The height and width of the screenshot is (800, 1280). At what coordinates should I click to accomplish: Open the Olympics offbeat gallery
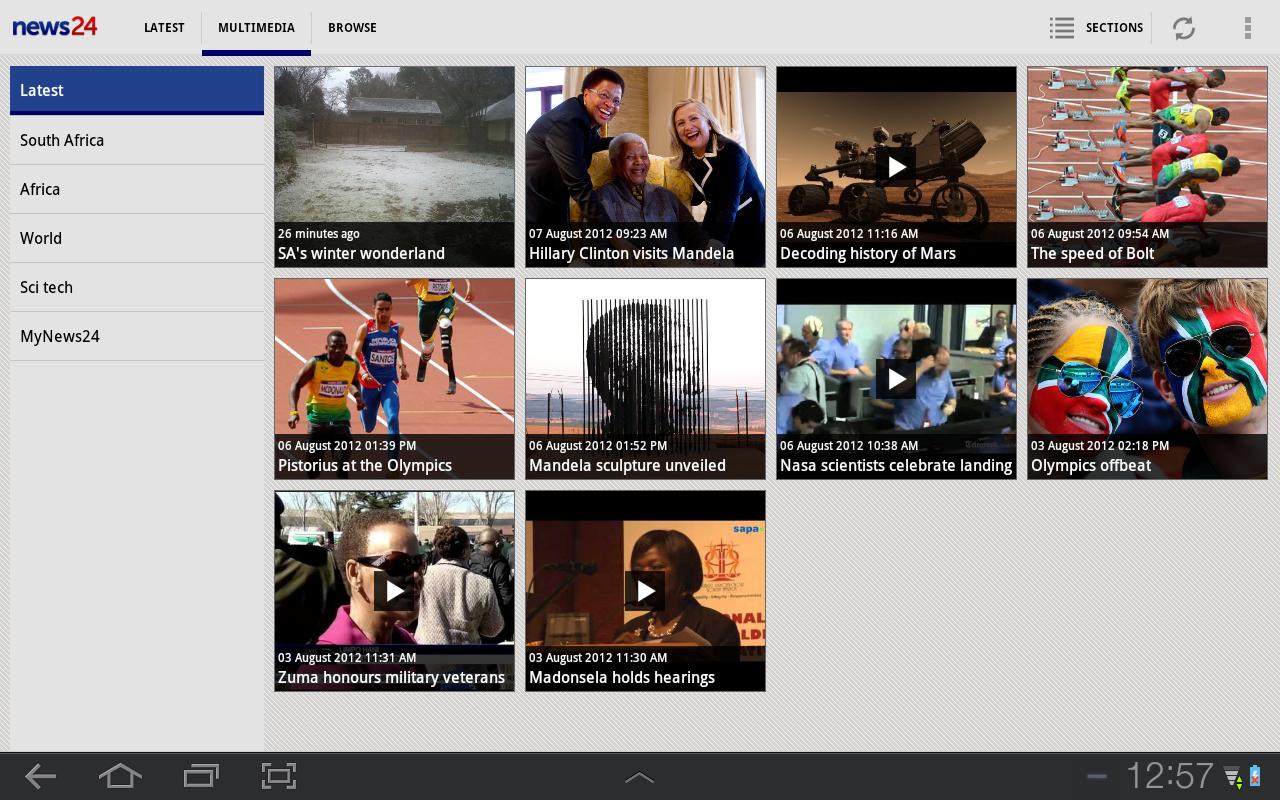click(1147, 379)
